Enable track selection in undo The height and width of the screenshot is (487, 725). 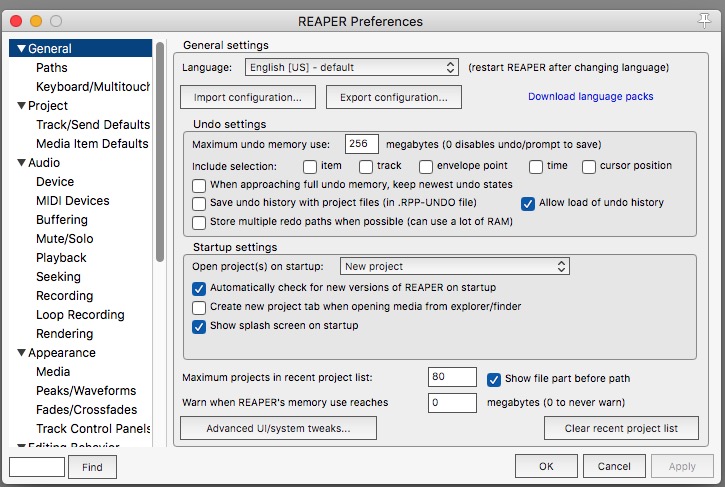[x=366, y=166]
